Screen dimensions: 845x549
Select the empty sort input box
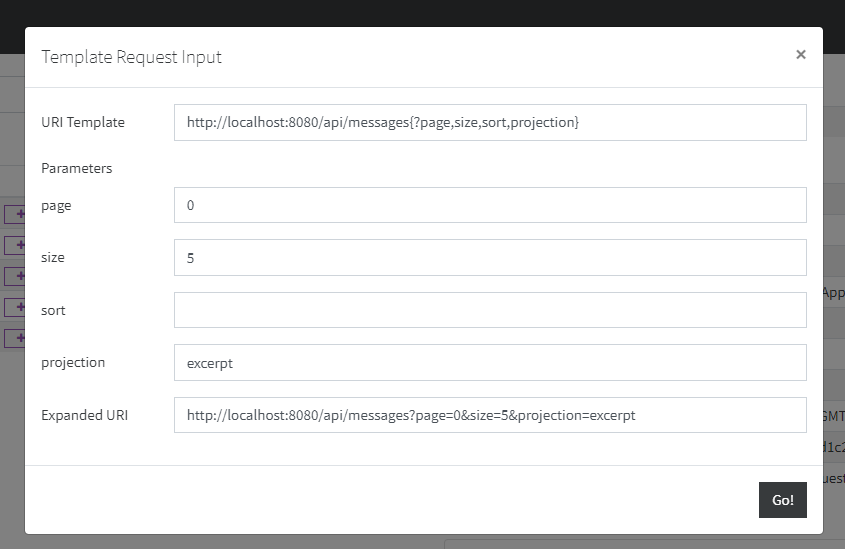coord(490,310)
